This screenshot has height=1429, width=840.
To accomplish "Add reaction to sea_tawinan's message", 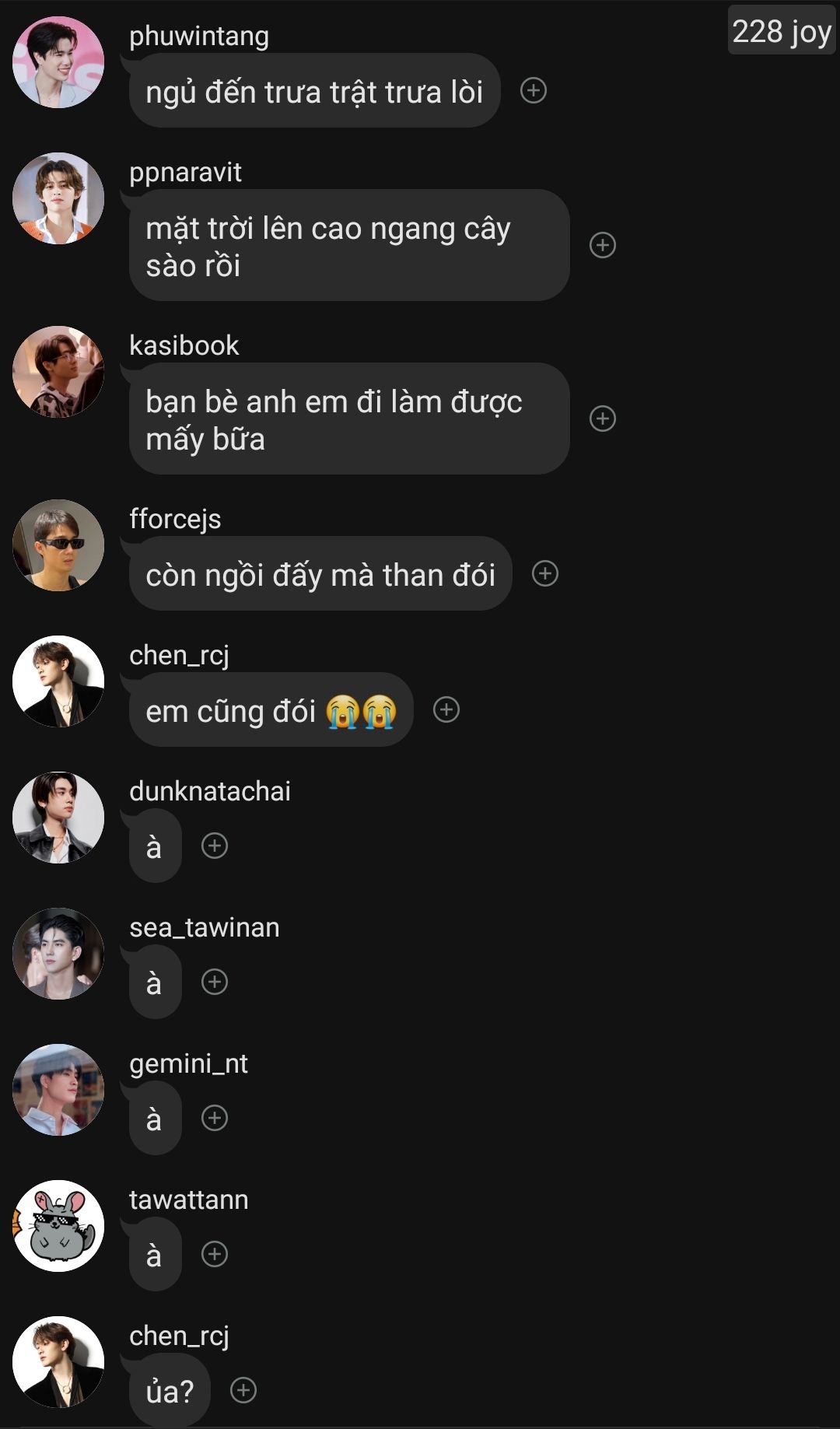I will point(215,982).
